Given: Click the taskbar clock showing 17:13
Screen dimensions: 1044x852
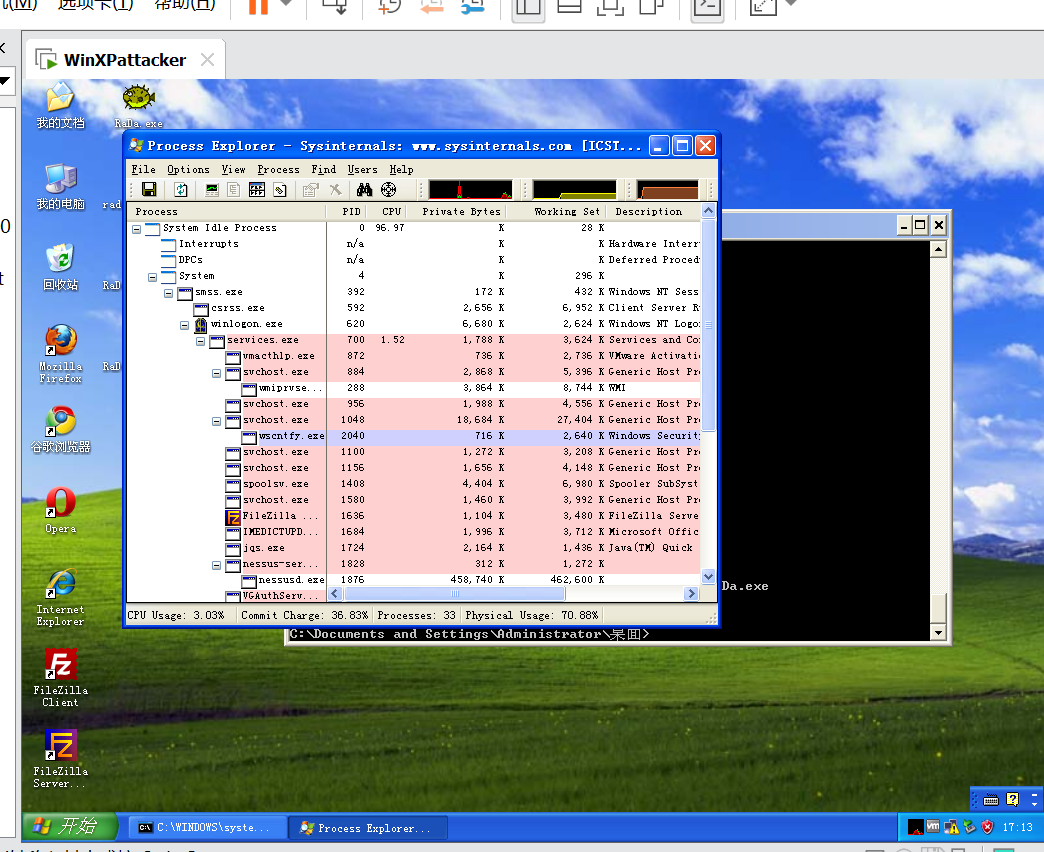Looking at the screenshot, I should tap(1017, 827).
